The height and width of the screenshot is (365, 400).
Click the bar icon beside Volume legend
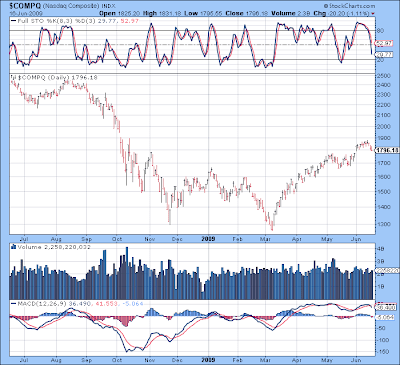tap(14, 247)
